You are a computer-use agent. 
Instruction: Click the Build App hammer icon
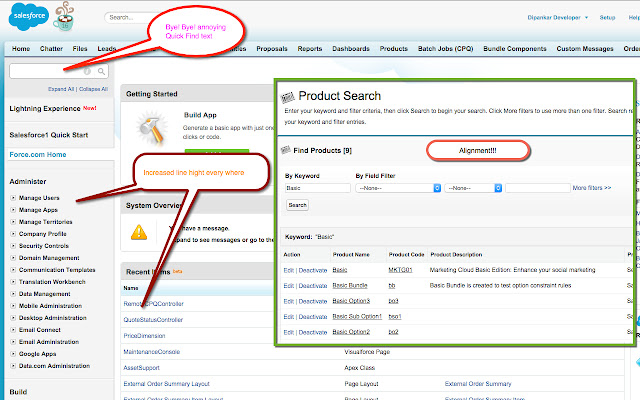153,128
